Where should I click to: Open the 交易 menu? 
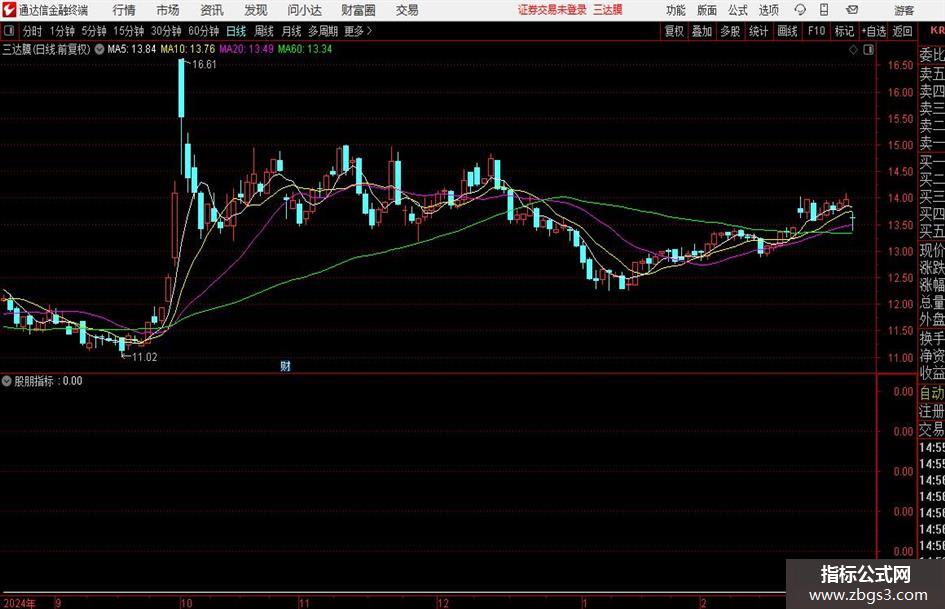coord(407,10)
